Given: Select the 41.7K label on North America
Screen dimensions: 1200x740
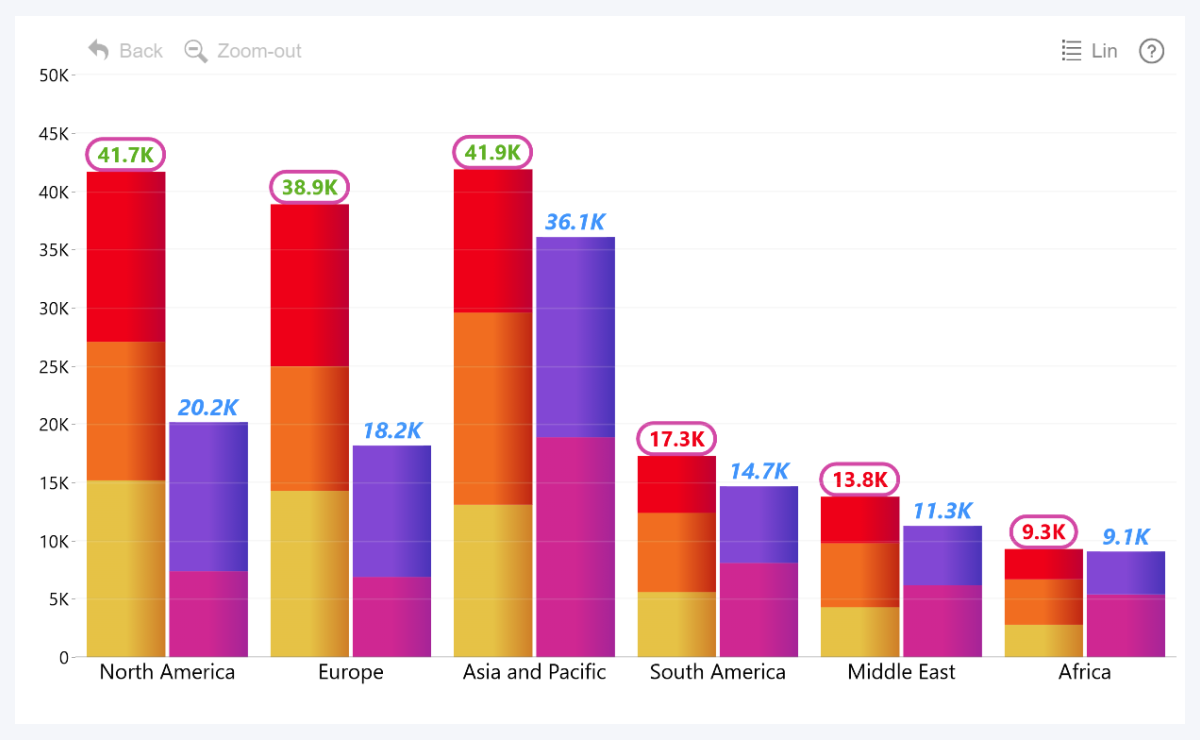Looking at the screenshot, I should coord(126,155).
